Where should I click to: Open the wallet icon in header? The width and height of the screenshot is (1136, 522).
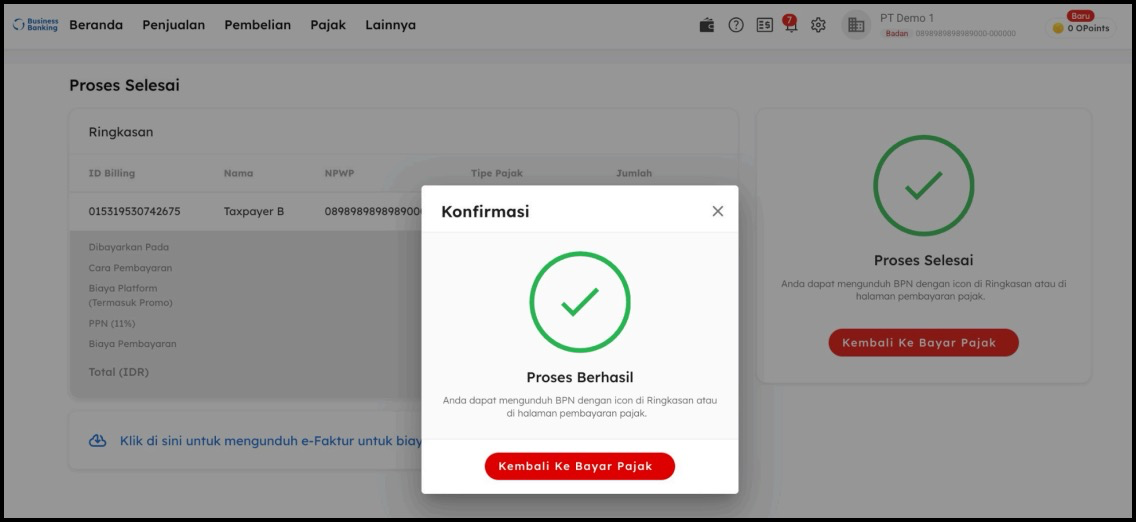pyautogui.click(x=706, y=25)
